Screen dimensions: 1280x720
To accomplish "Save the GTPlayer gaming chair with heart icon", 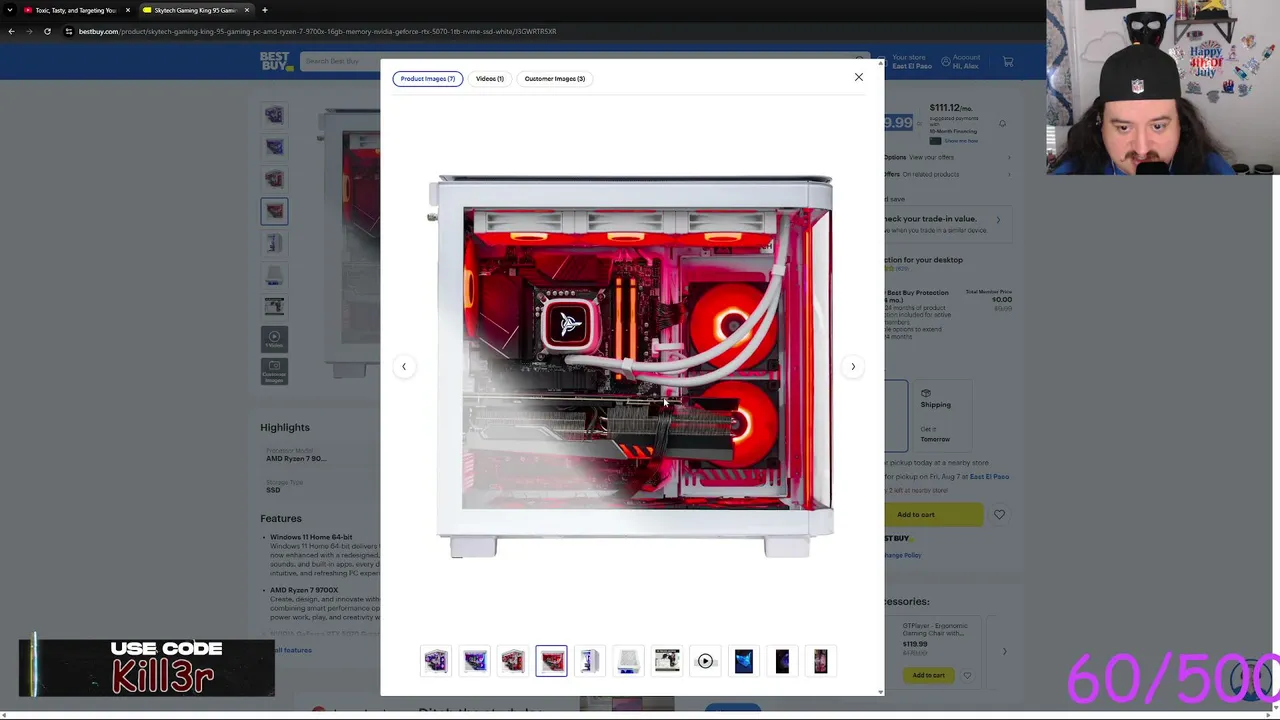I will click(x=966, y=675).
